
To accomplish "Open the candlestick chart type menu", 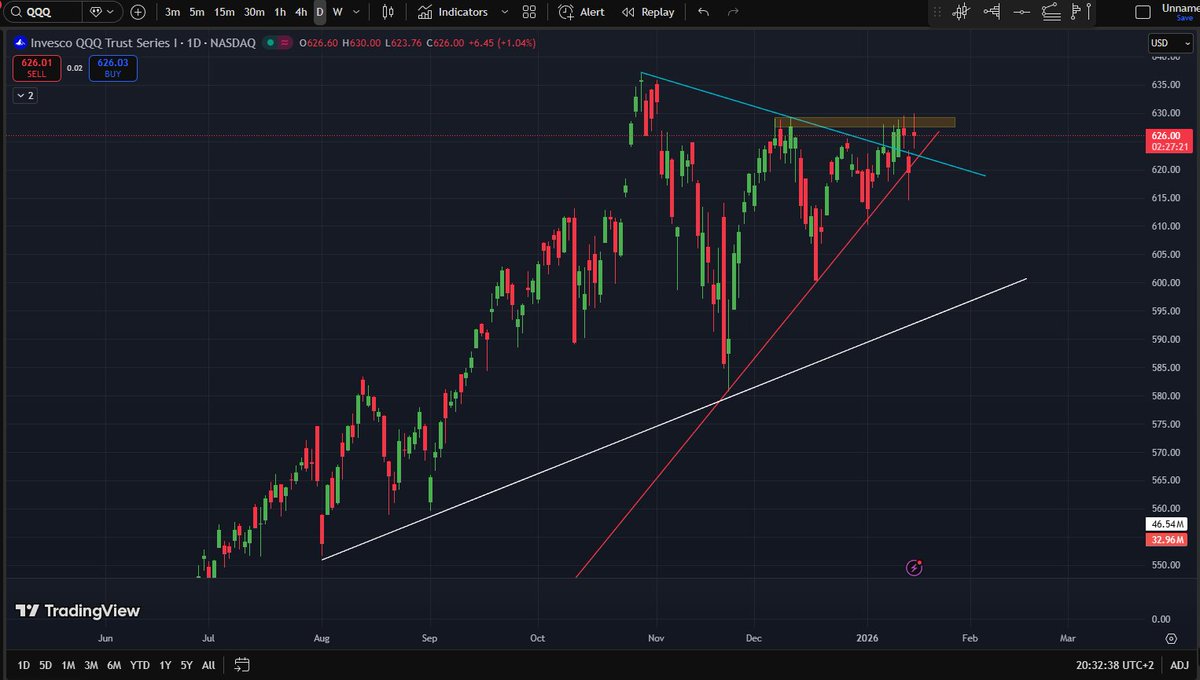I will [389, 12].
